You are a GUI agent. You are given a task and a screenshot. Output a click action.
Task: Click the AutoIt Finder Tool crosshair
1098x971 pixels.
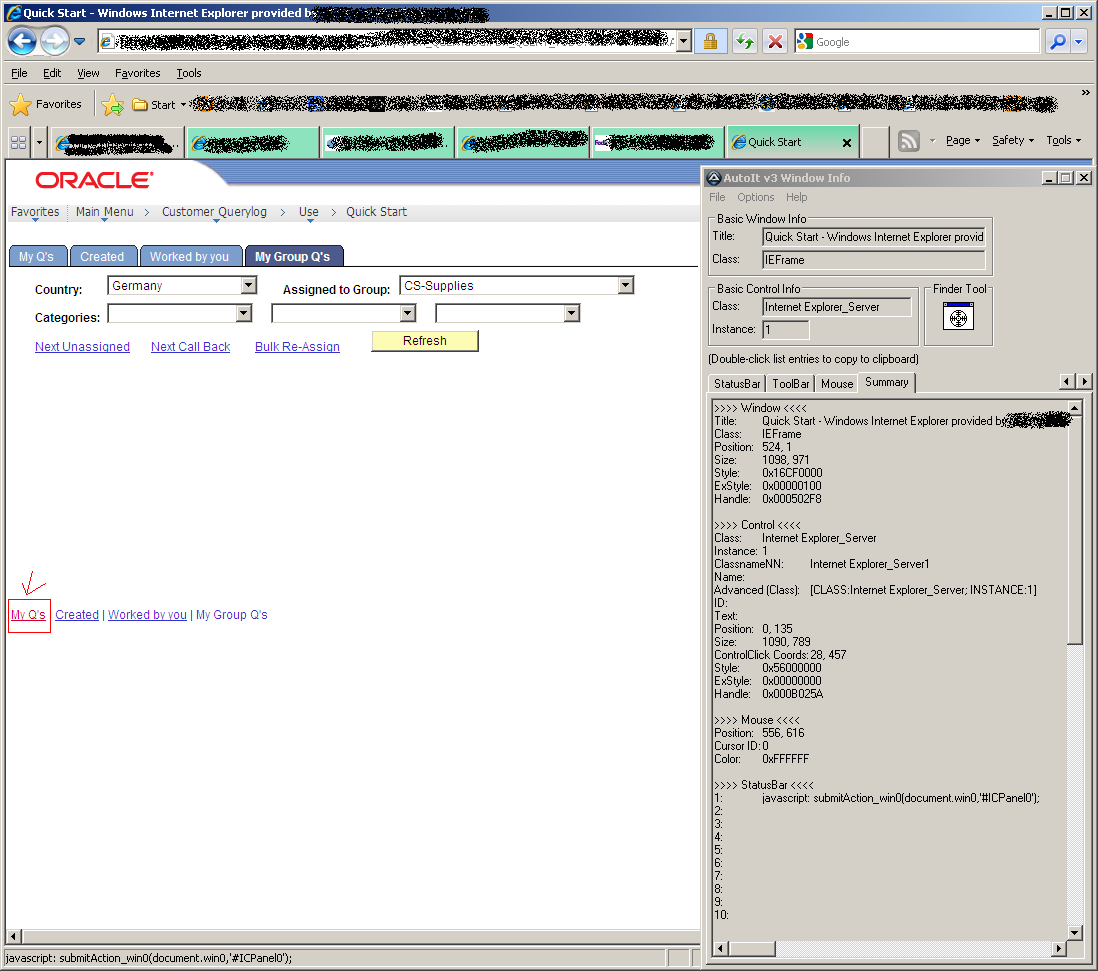(957, 317)
